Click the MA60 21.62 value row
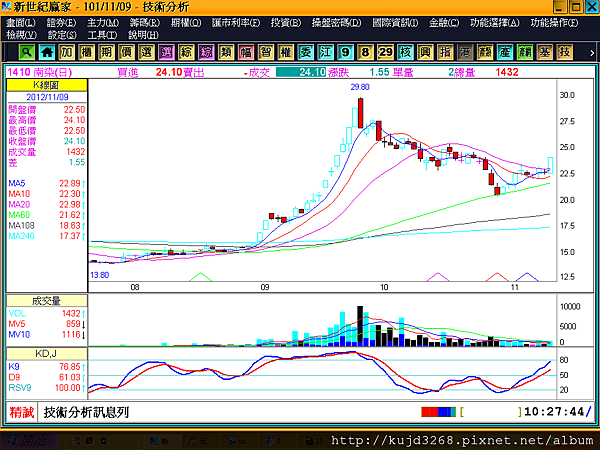The width and height of the screenshot is (600, 450). pyautogui.click(x=47, y=215)
